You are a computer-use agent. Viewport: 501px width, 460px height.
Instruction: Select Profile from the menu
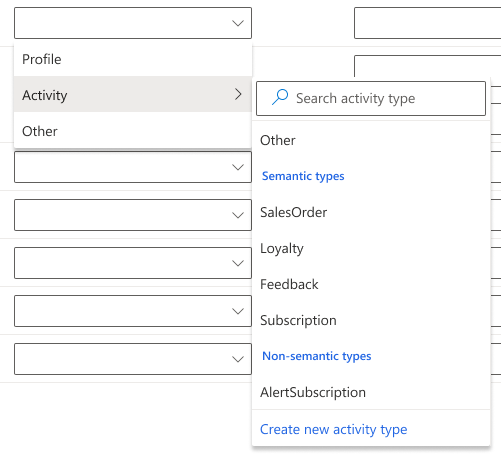[133, 59]
